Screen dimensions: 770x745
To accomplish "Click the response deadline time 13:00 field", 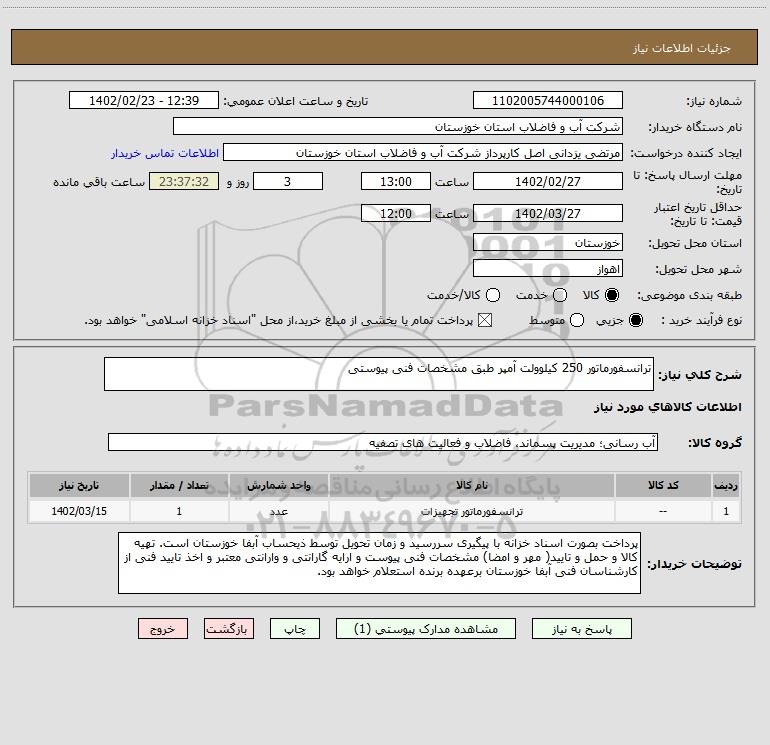I will pos(396,181).
